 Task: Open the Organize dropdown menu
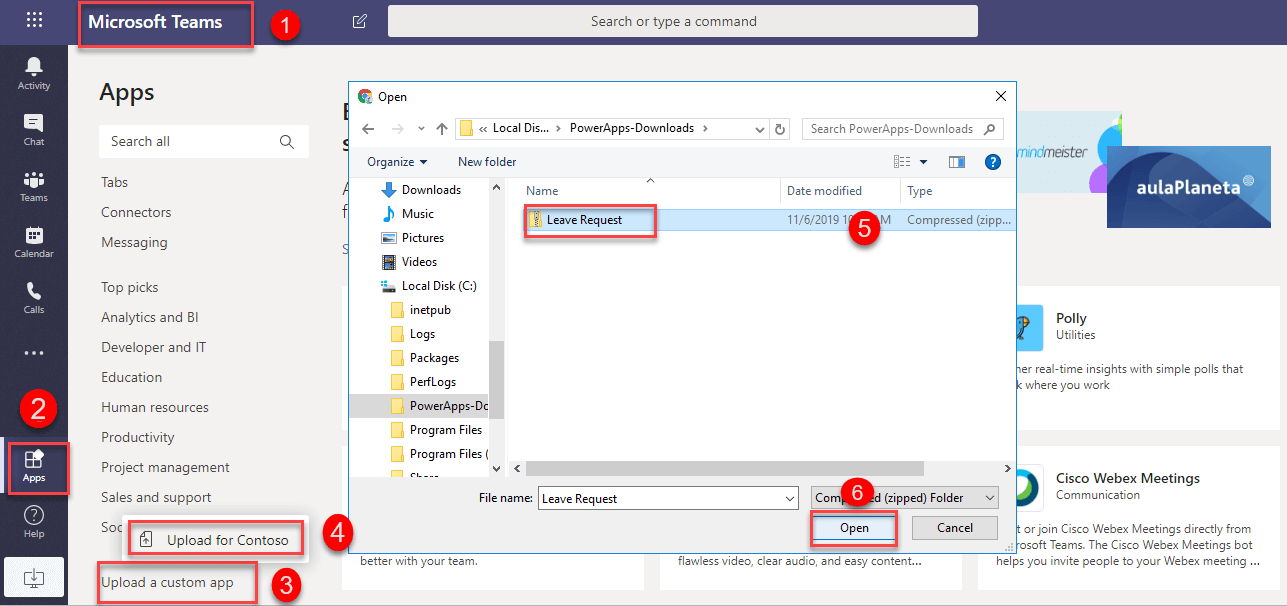397,162
